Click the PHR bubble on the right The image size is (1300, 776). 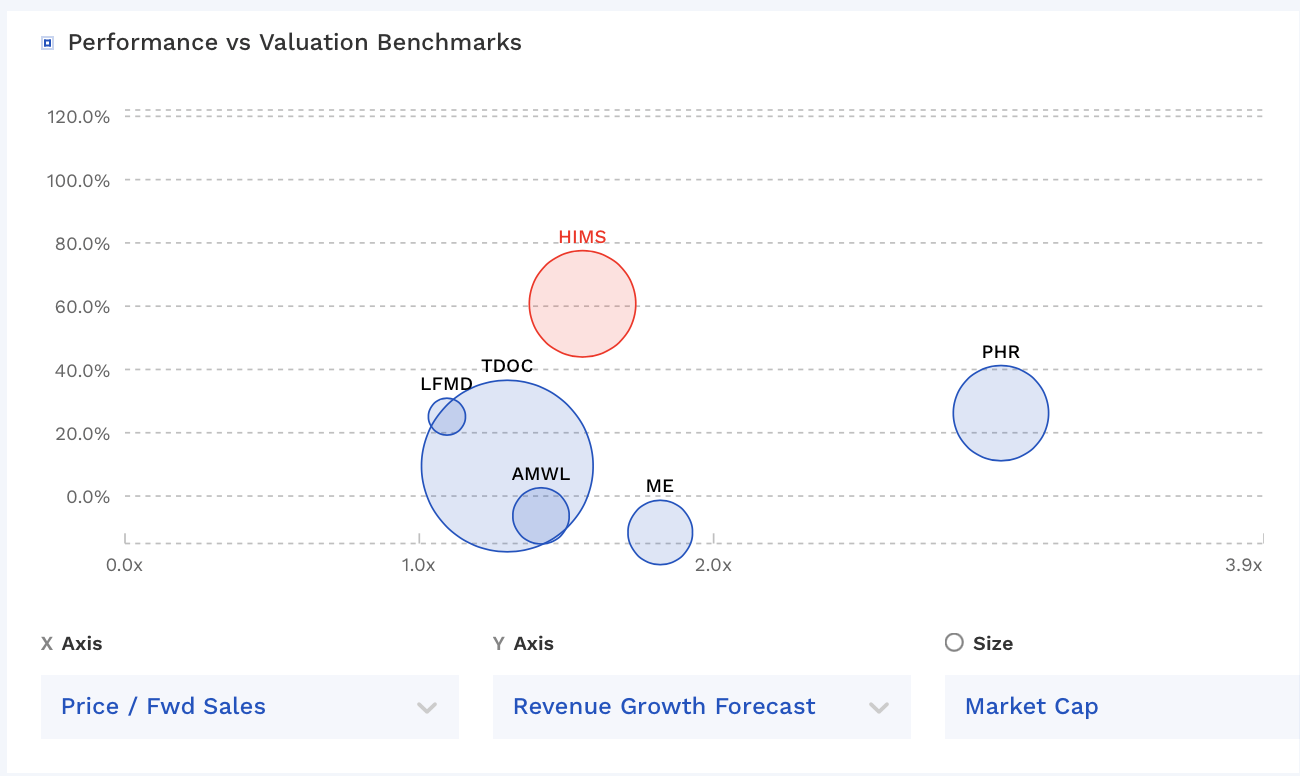[x=1001, y=412]
